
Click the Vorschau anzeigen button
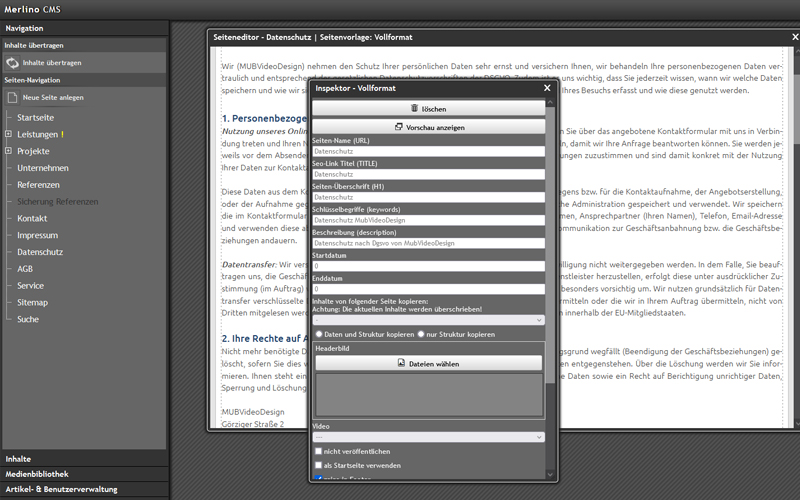point(428,127)
